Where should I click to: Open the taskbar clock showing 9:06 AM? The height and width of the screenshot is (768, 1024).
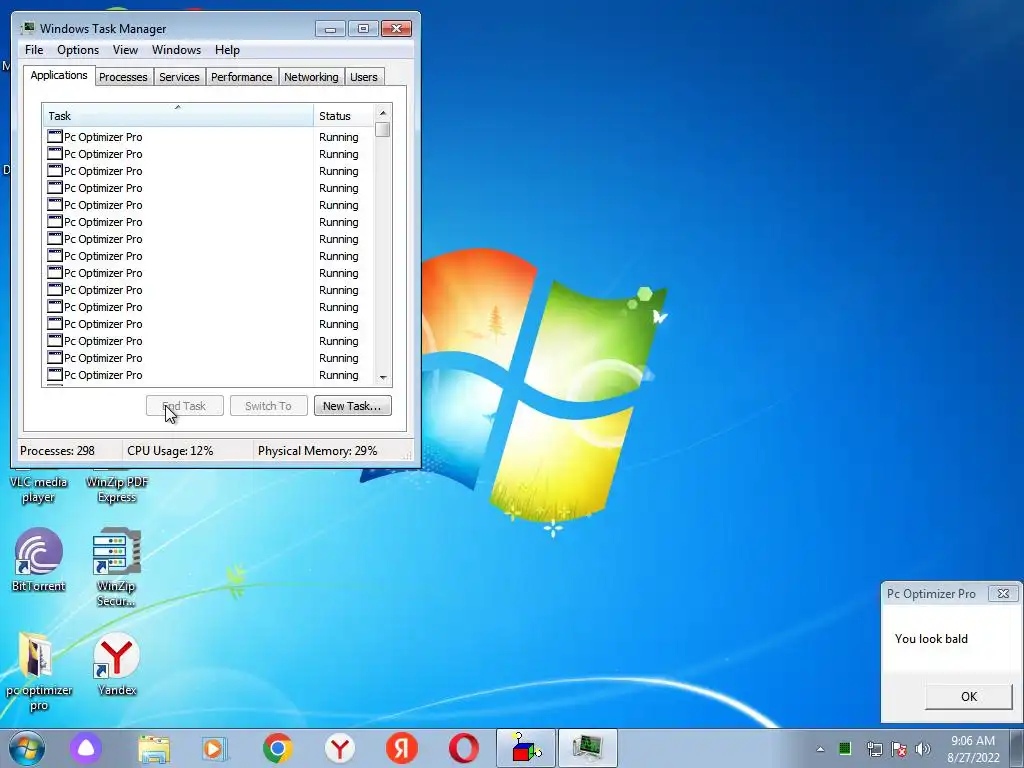973,749
